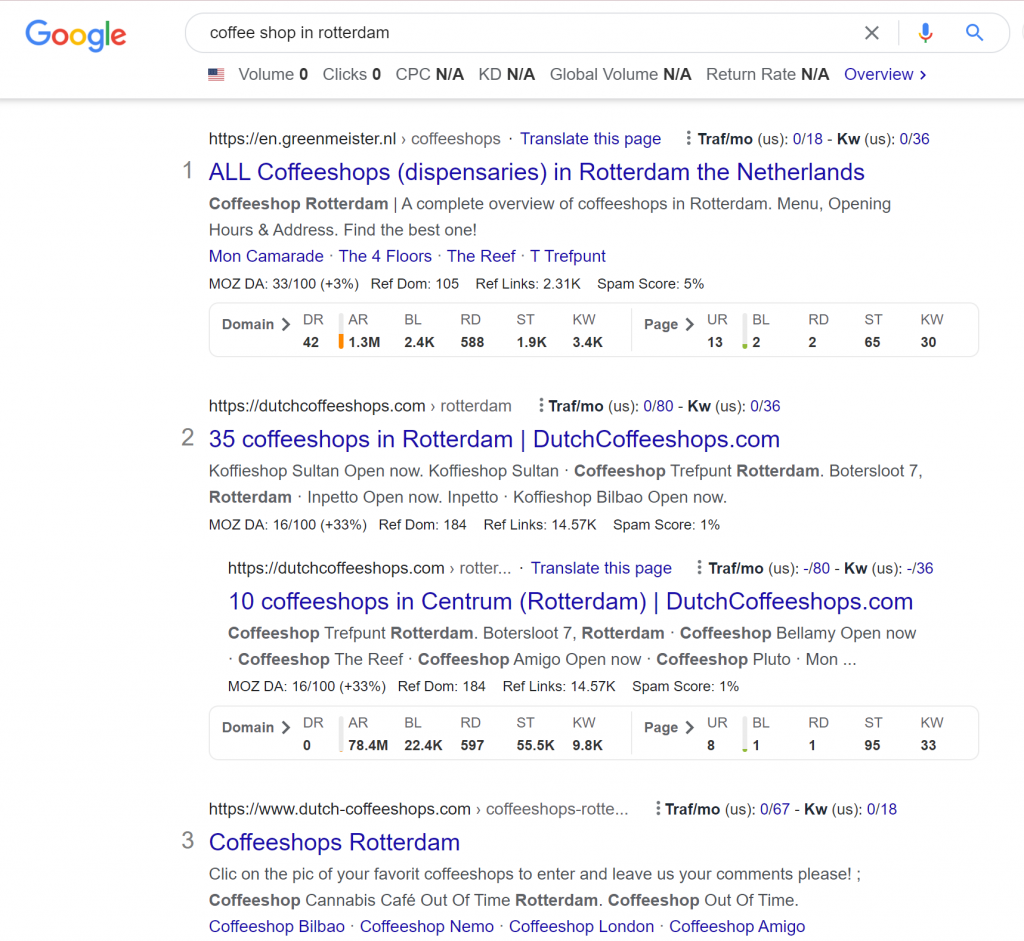Open the keyword Overview link
1024x941 pixels.
(x=885, y=74)
